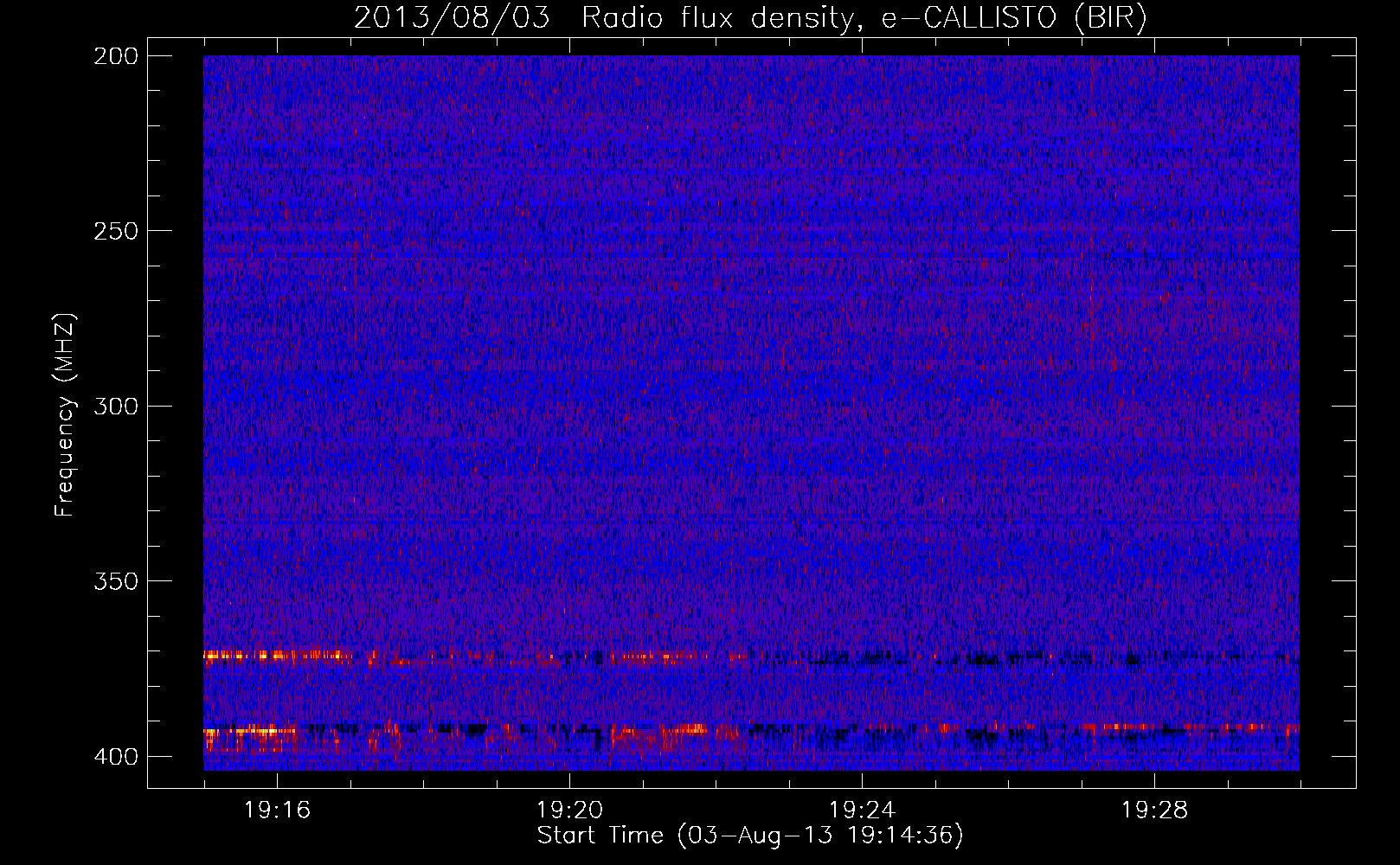Click the 200 frequency tick label

[x=115, y=56]
